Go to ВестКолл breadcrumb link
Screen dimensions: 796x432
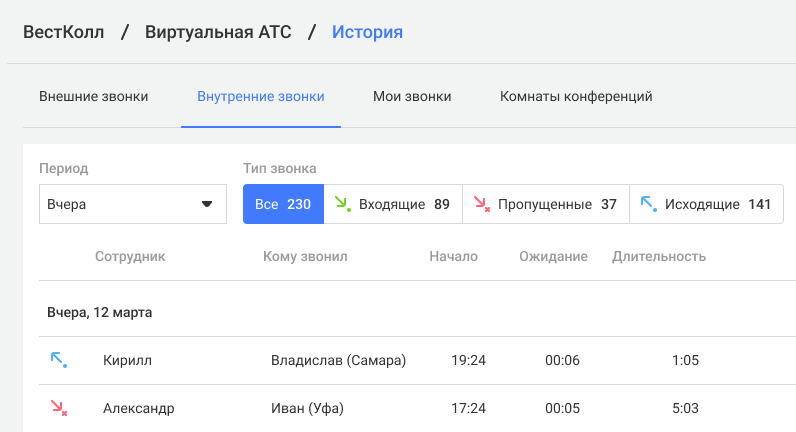click(x=63, y=32)
